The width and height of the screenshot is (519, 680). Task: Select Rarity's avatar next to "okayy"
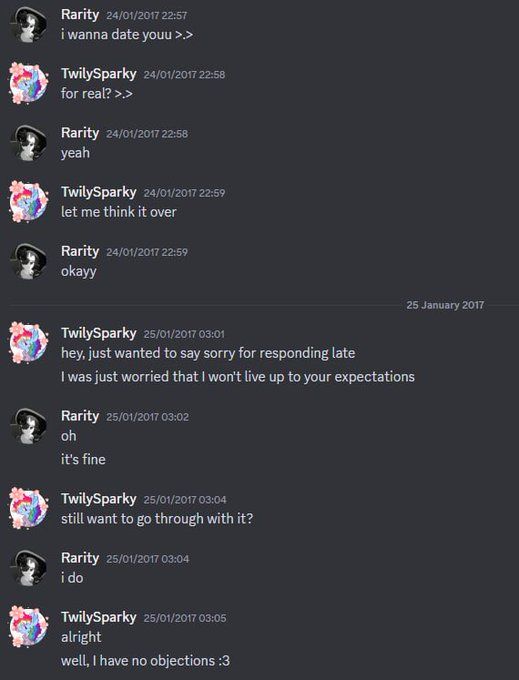29,262
